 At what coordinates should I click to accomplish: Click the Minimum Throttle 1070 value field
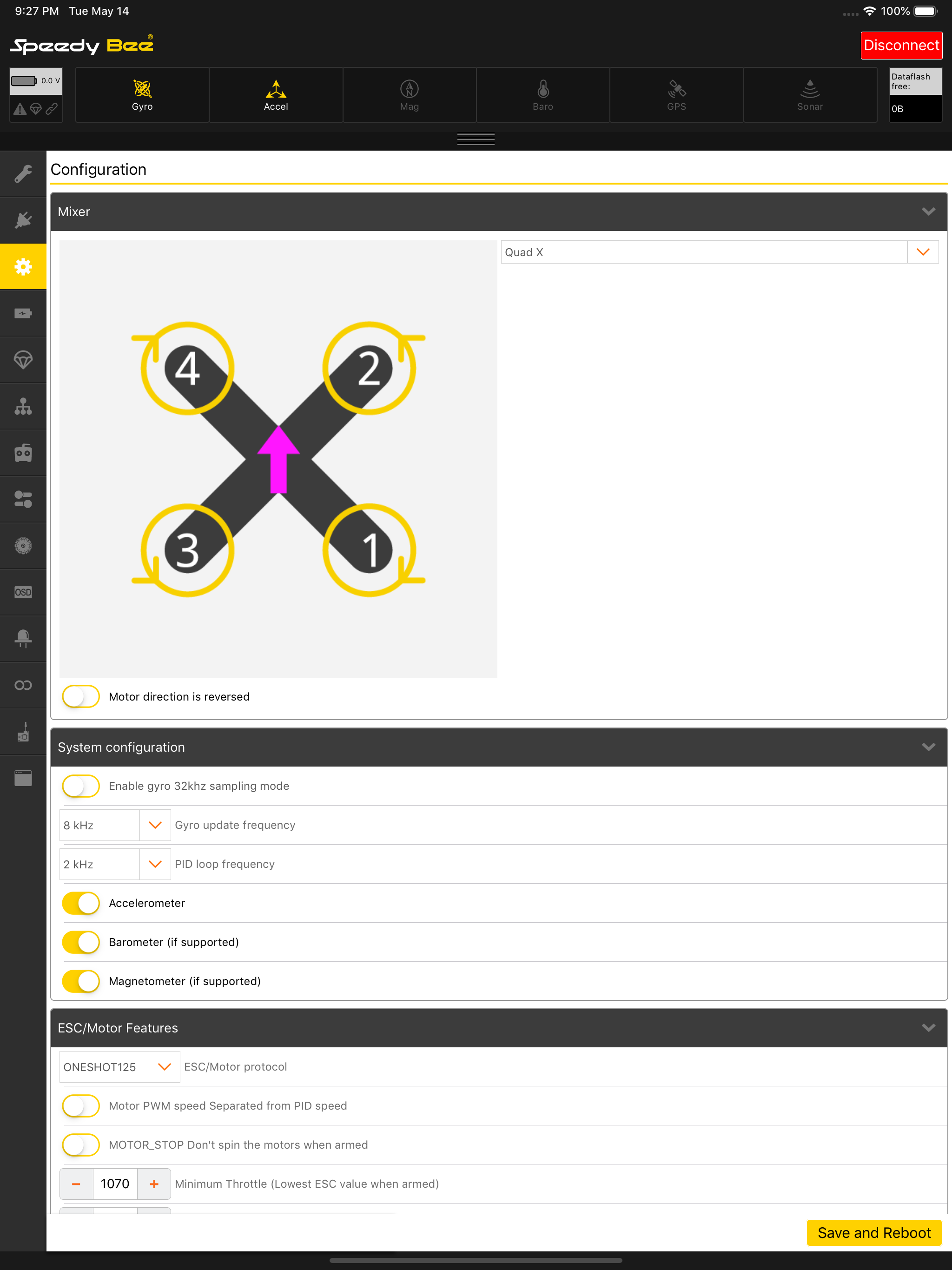(x=115, y=1184)
